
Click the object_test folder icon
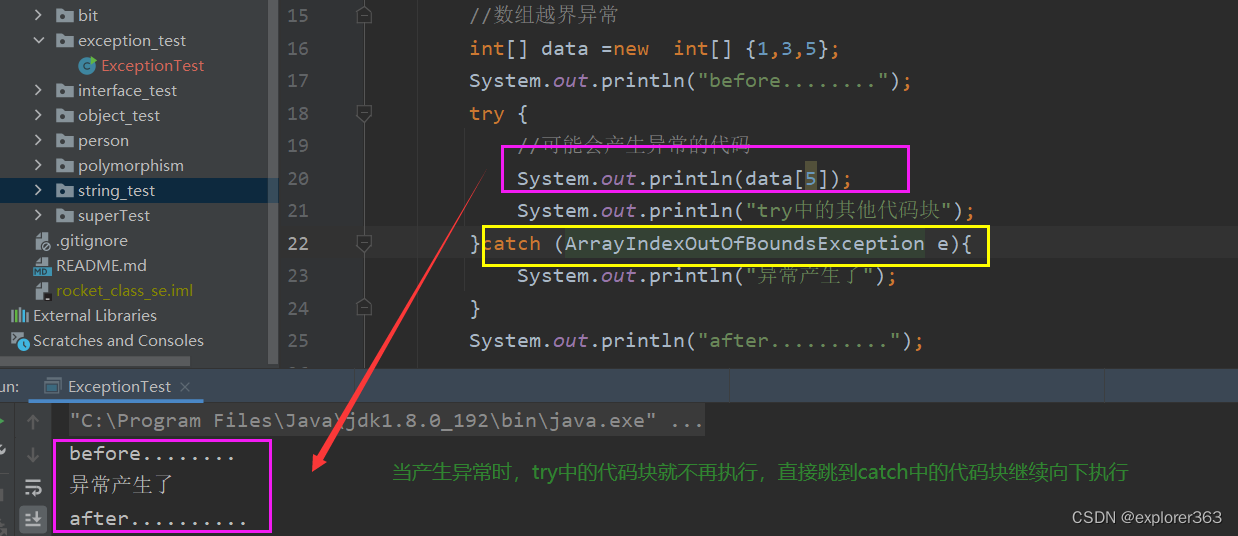(64, 116)
